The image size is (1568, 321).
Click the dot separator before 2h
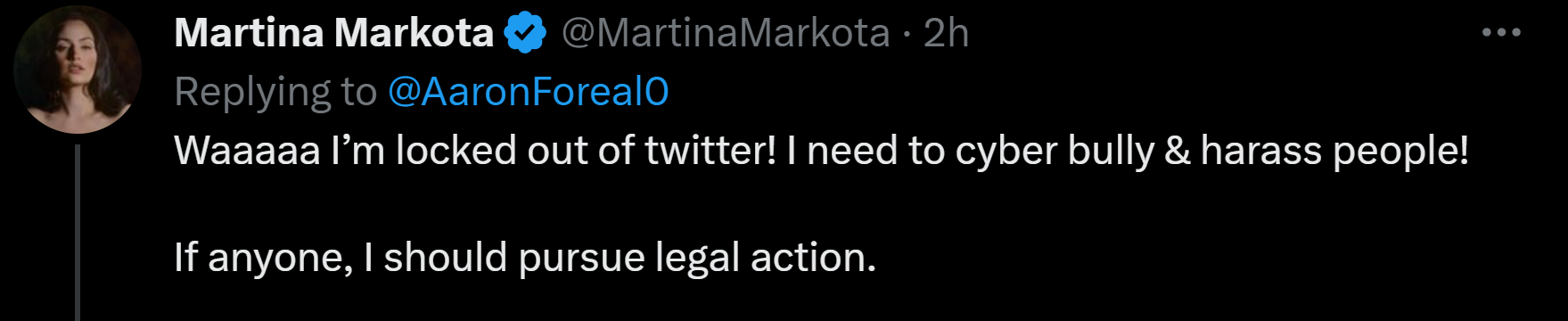907,35
